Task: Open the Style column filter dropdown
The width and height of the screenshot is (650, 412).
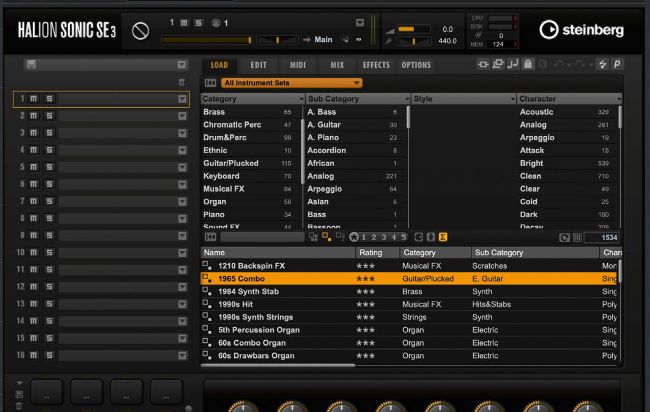Action: 513,99
